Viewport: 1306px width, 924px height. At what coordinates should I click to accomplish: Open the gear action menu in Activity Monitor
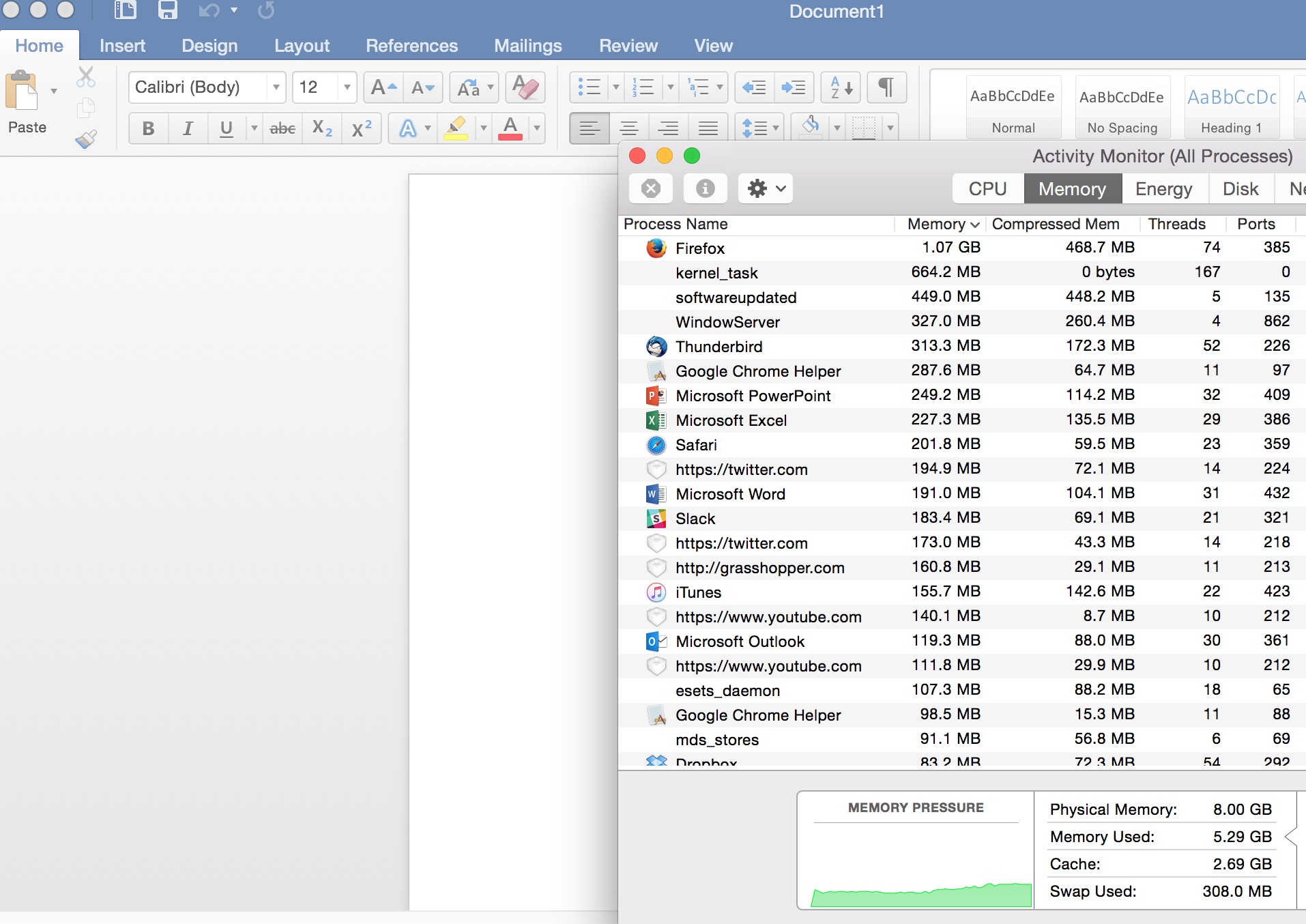766,188
